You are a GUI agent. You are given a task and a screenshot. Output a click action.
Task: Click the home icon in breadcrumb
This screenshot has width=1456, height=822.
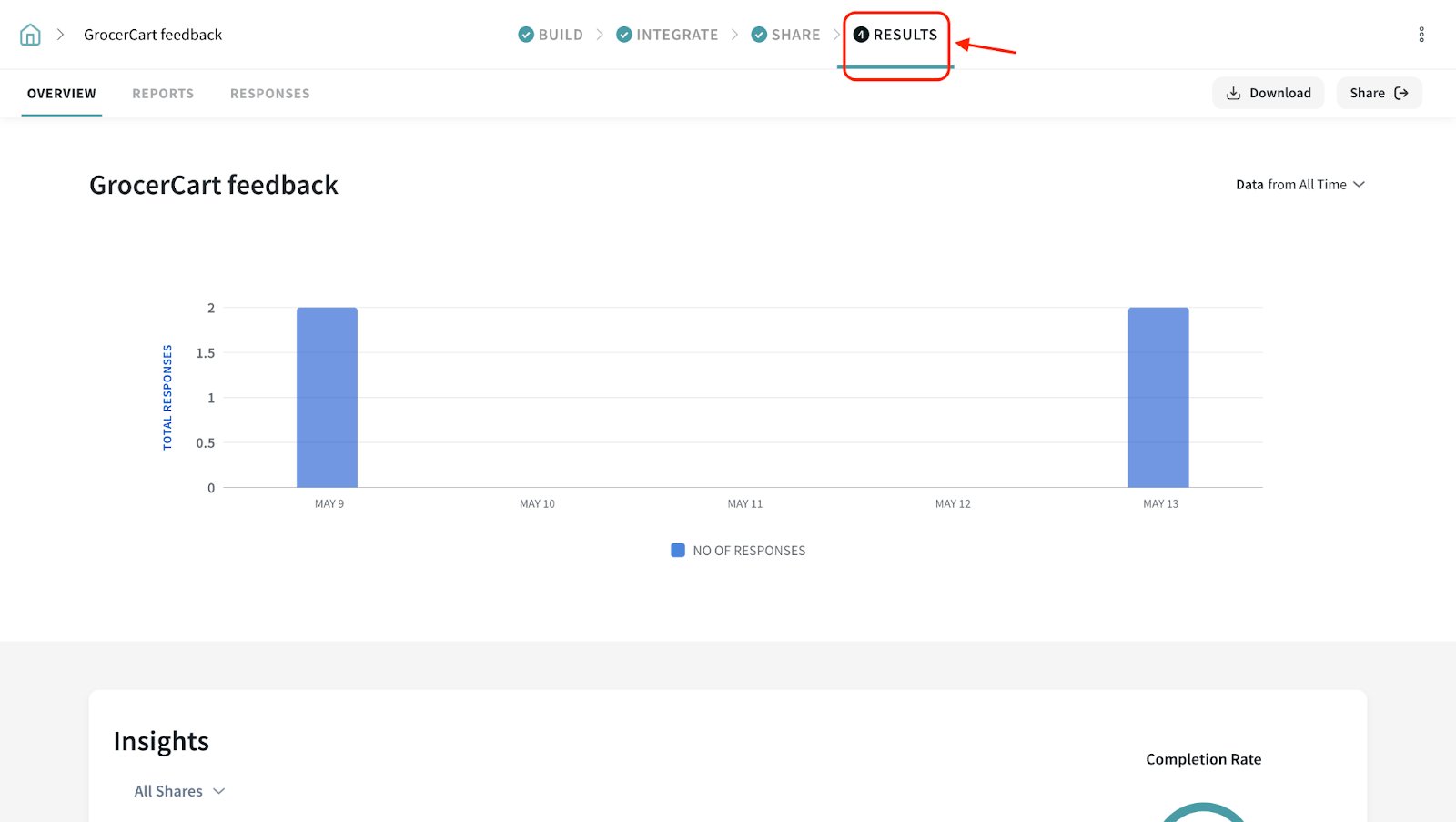pos(30,35)
